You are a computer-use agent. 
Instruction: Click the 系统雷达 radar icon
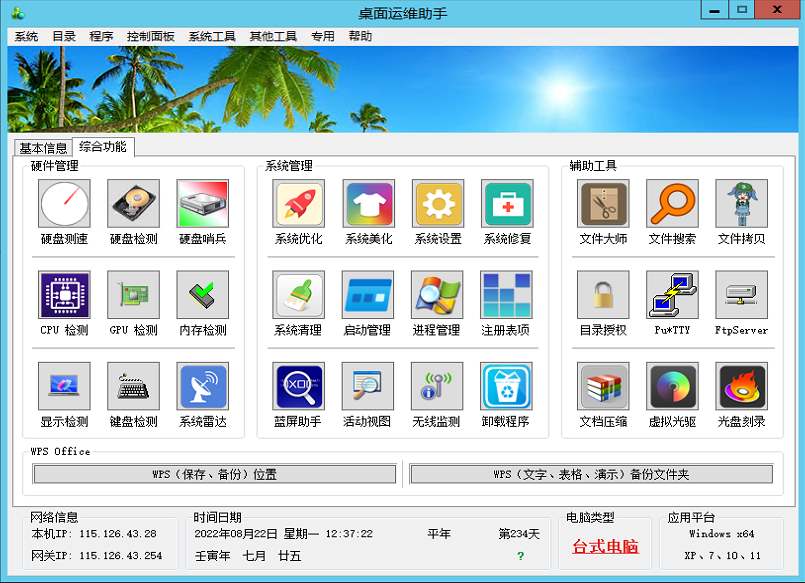click(202, 387)
